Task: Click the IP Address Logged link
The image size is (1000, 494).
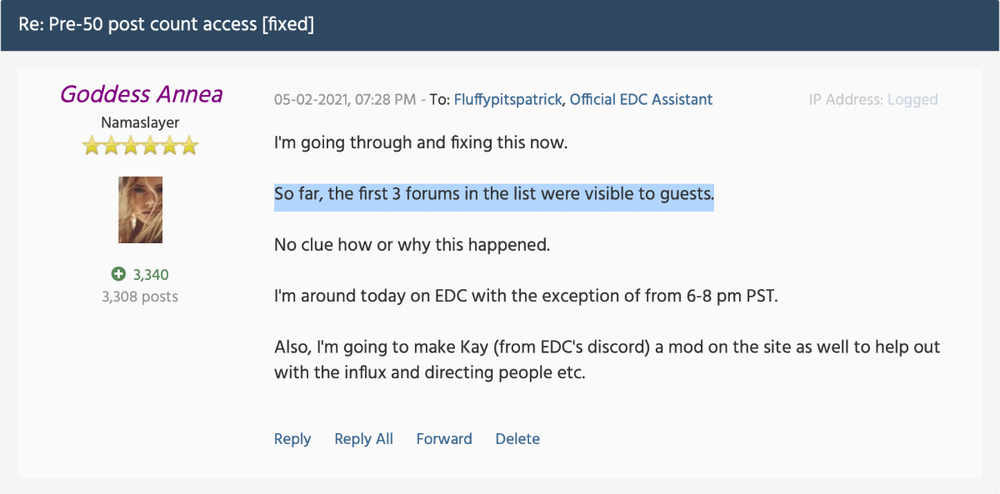Action: [x=873, y=99]
